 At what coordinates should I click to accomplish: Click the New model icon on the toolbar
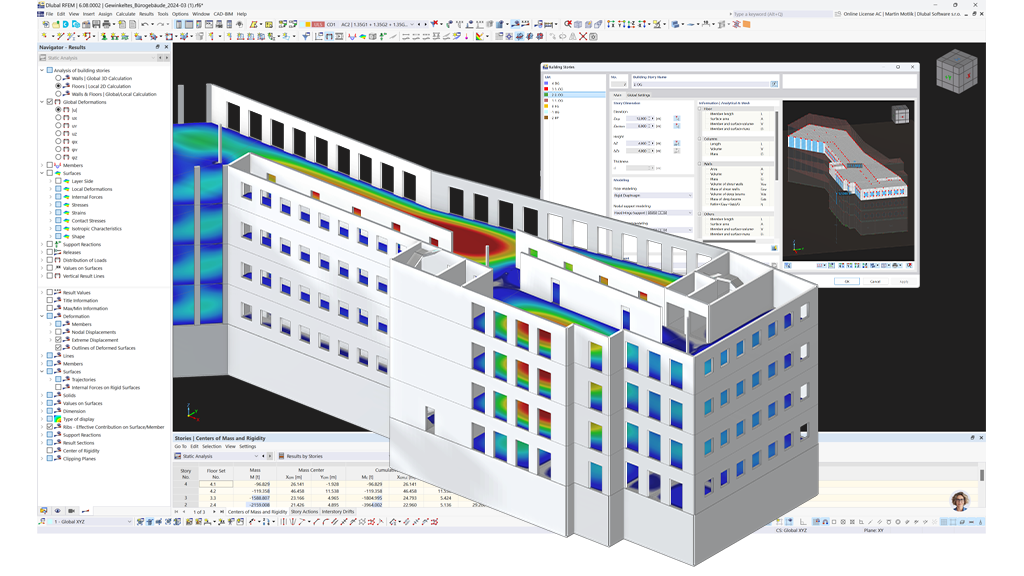tap(46, 23)
